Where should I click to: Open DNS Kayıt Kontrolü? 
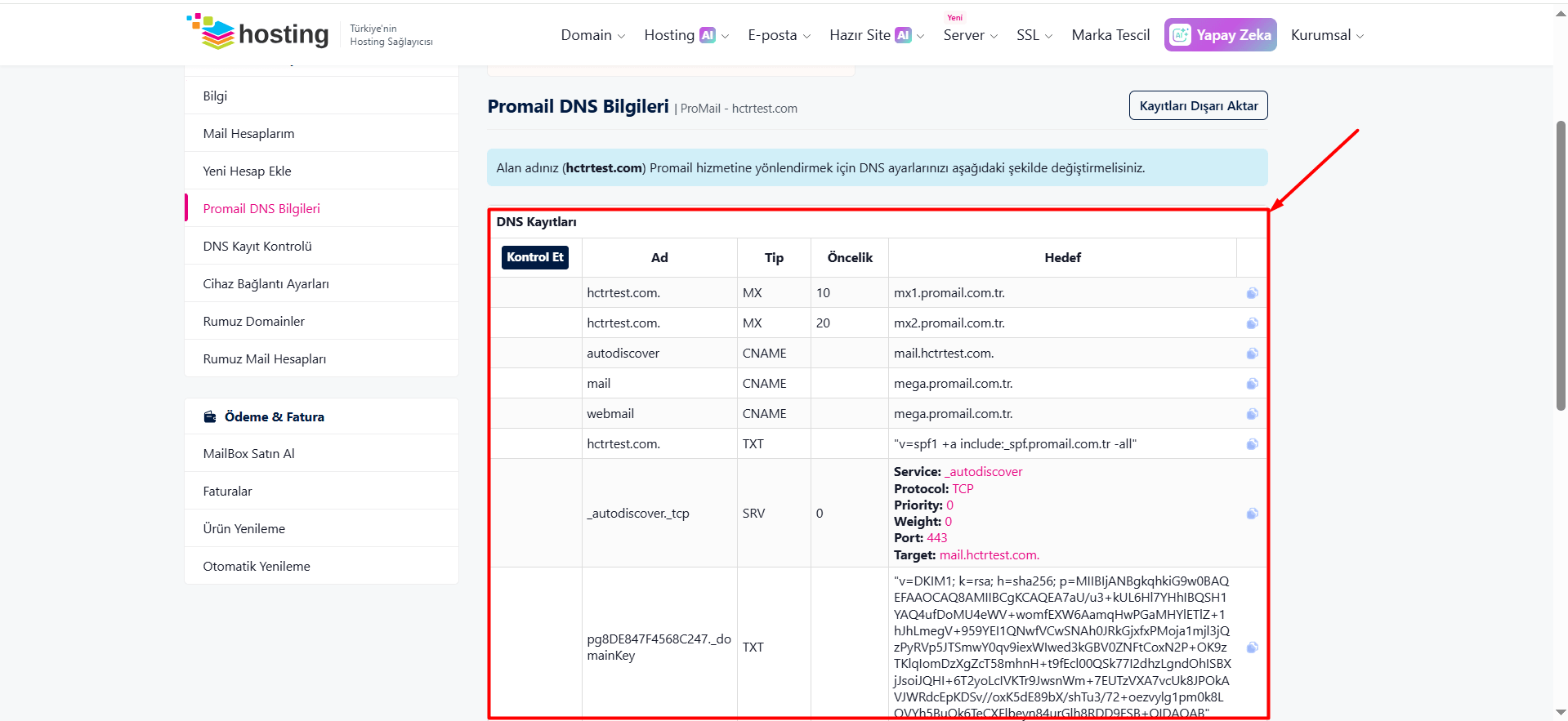click(x=321, y=246)
